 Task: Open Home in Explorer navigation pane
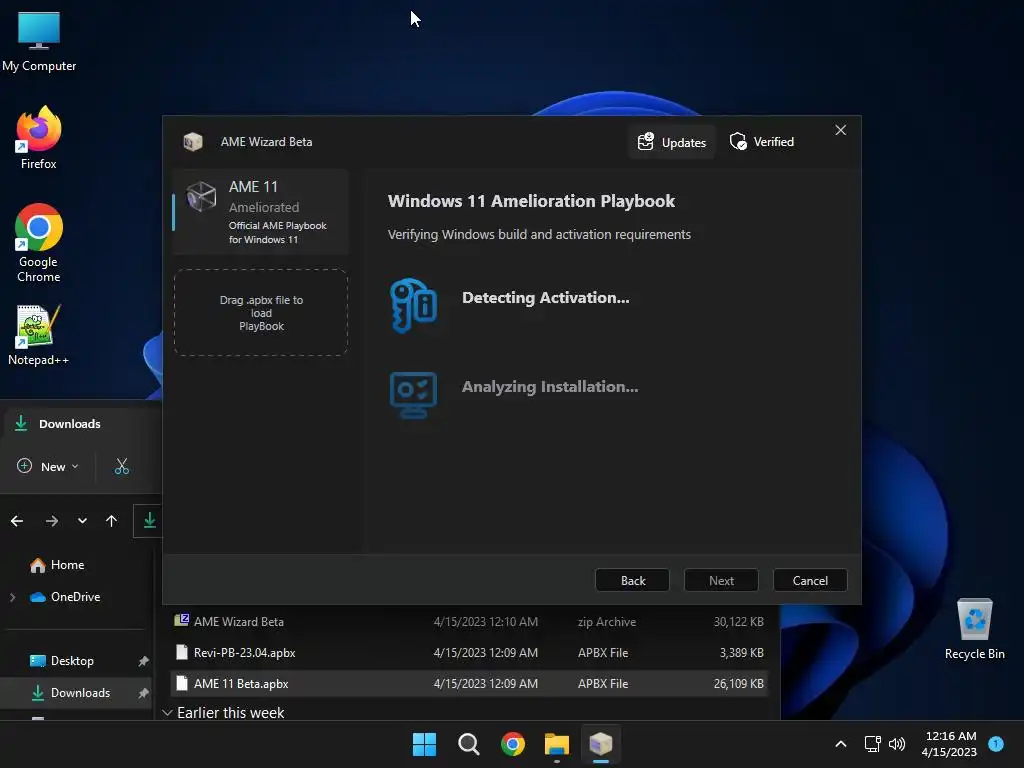click(x=57, y=565)
